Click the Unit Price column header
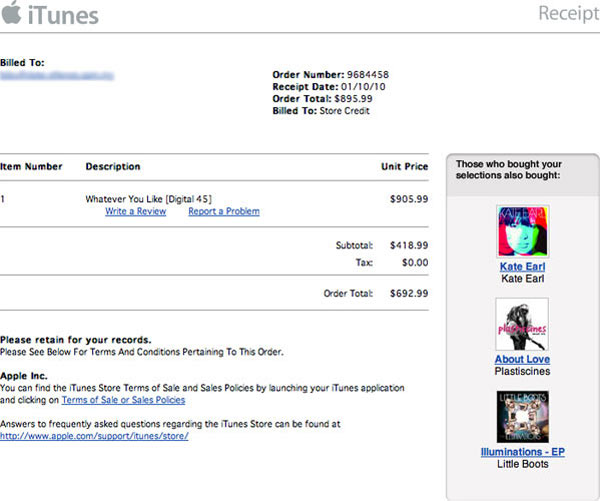600x501 pixels. click(x=404, y=166)
